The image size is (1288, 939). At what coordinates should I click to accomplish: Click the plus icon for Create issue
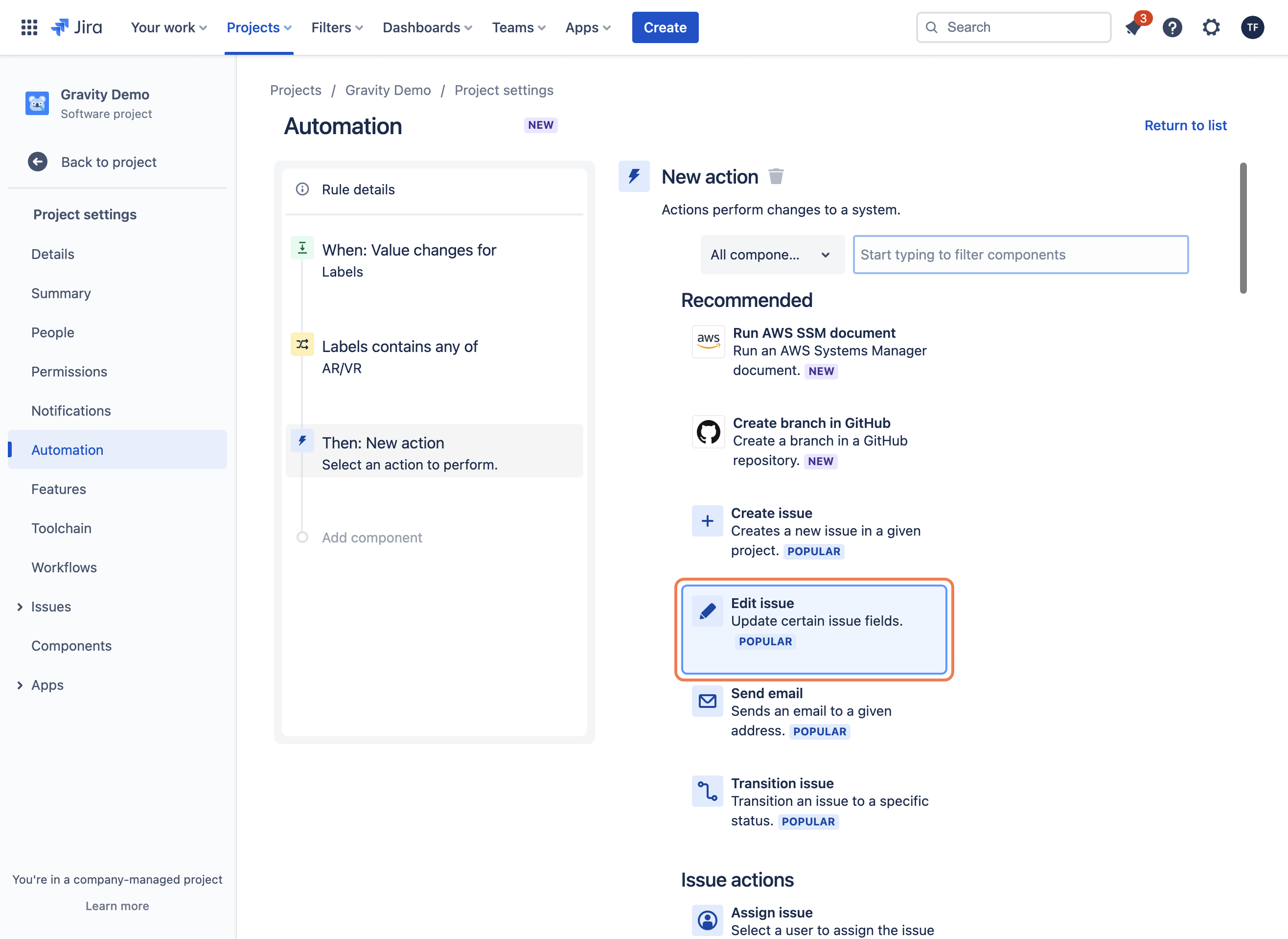707,520
